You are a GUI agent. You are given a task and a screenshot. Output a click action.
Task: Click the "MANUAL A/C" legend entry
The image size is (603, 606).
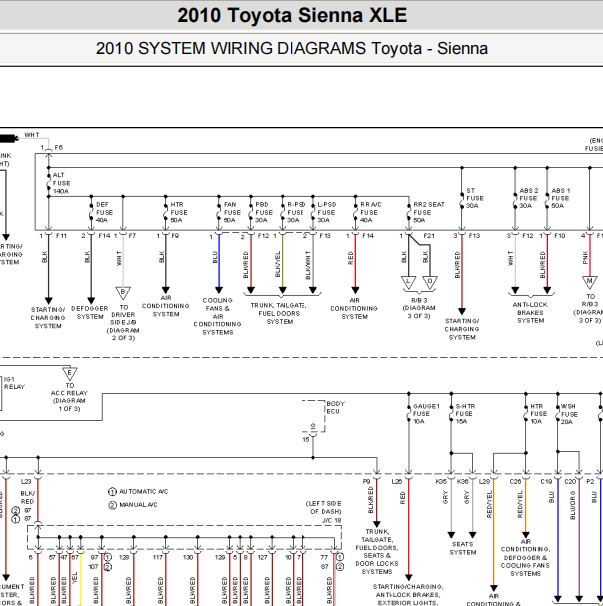tap(133, 505)
